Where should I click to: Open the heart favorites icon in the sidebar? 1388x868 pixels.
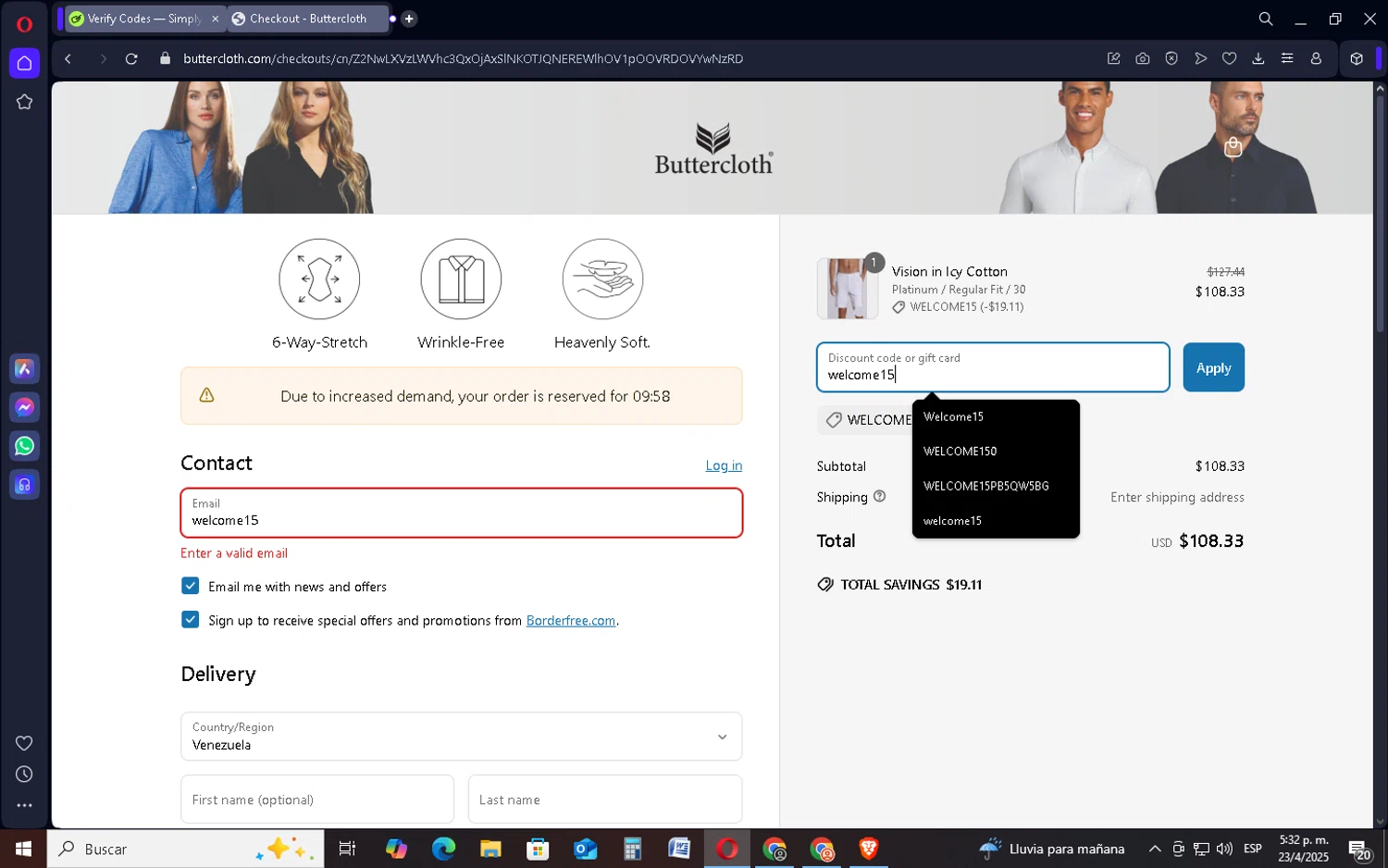[24, 743]
